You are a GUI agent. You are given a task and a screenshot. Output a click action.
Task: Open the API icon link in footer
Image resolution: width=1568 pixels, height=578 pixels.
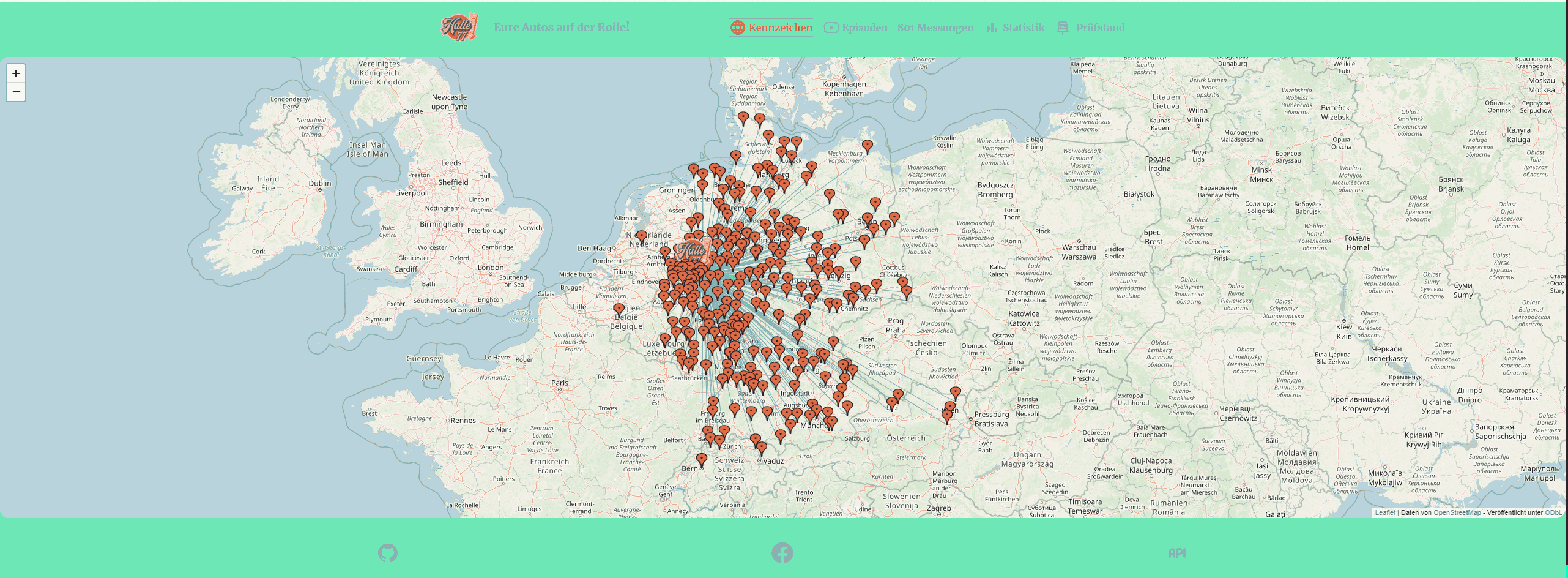(x=1177, y=553)
